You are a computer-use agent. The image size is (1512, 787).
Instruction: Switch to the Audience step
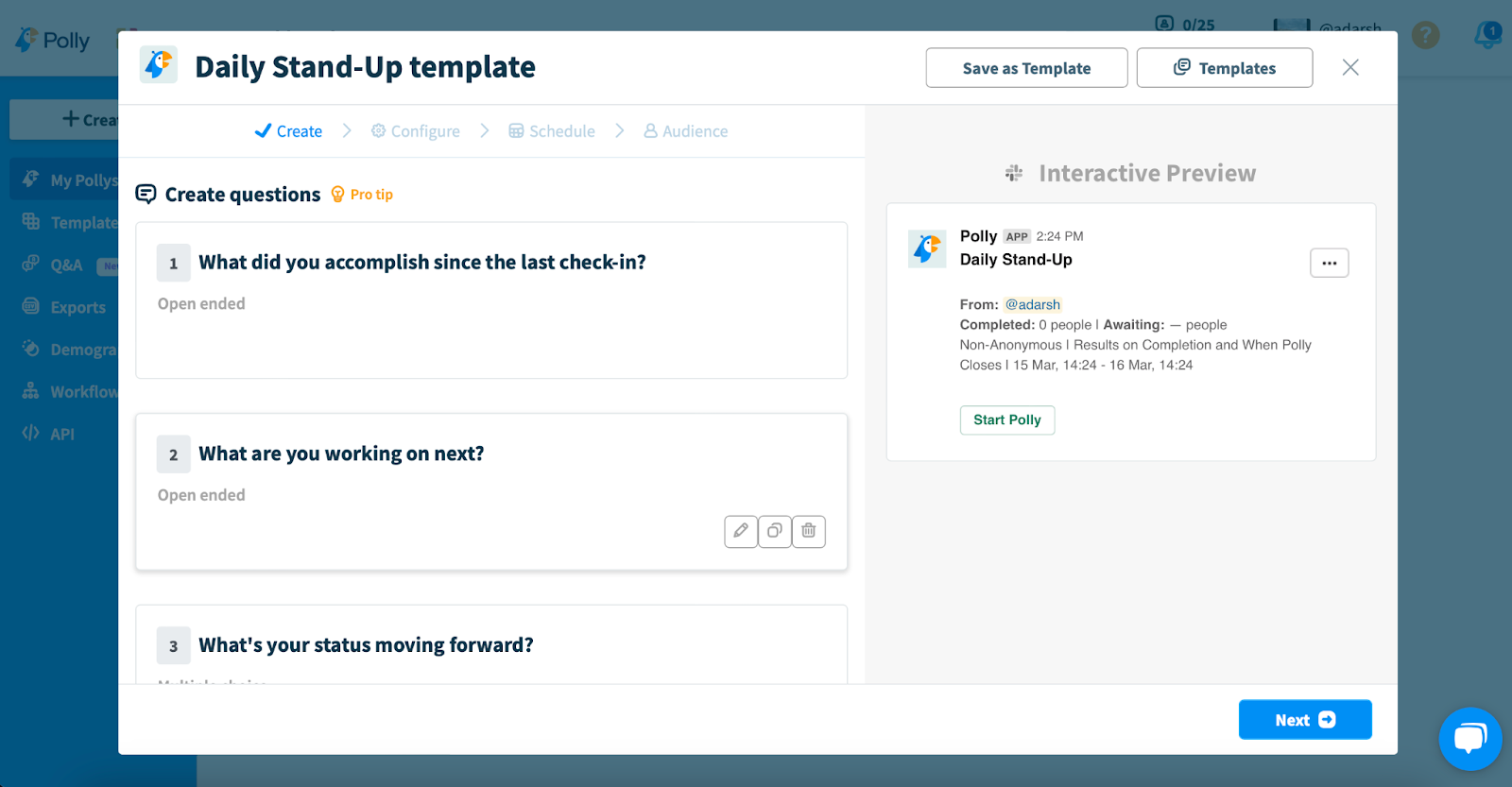pyautogui.click(x=686, y=131)
